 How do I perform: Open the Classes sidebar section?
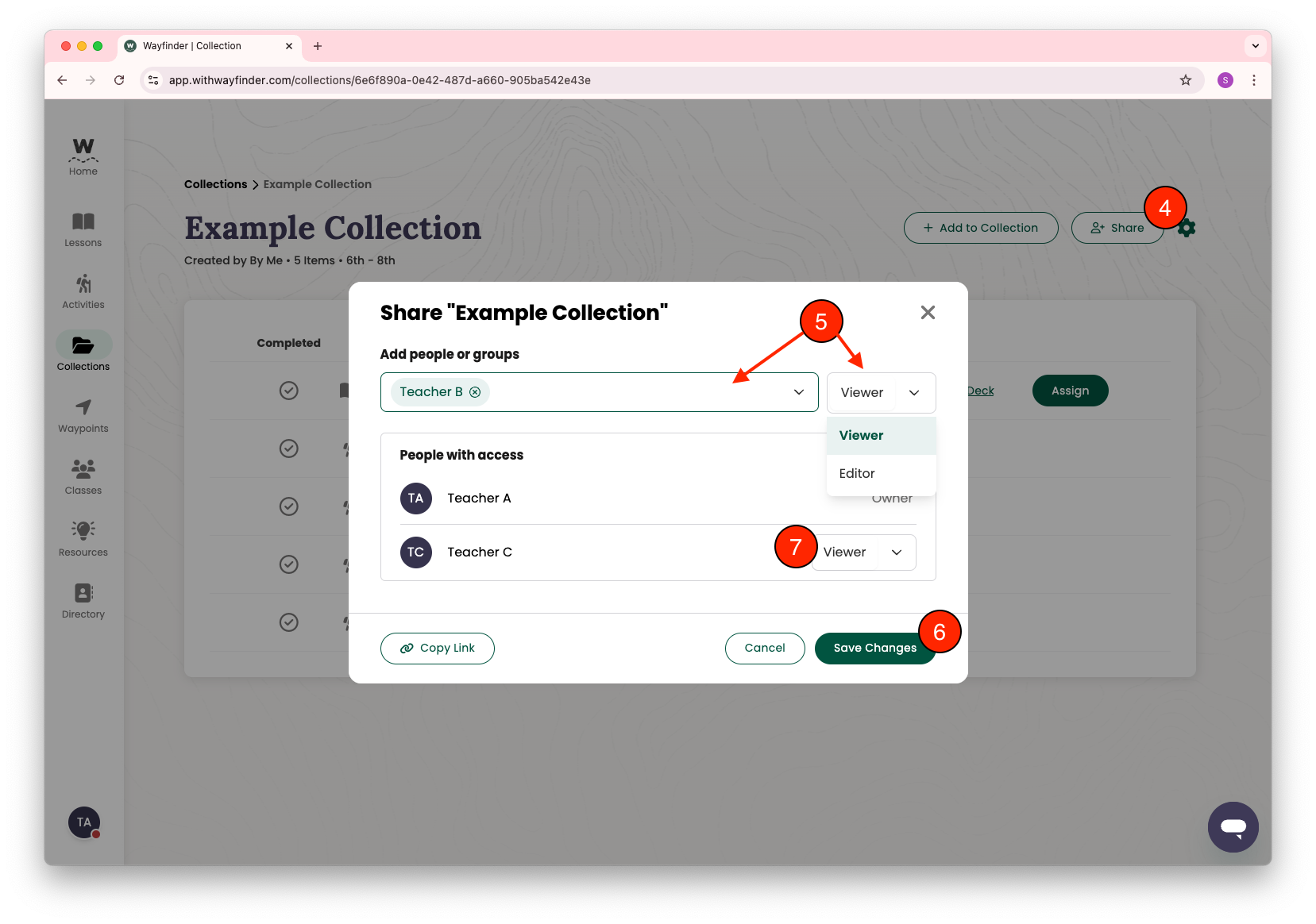pyautogui.click(x=83, y=477)
